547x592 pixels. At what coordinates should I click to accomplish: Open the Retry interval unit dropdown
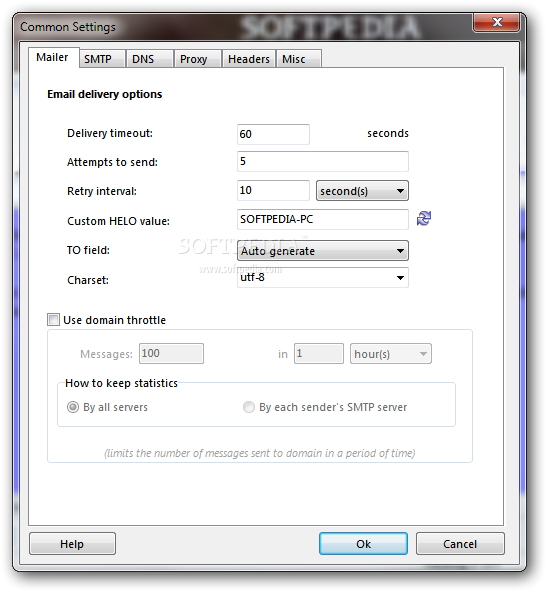362,191
